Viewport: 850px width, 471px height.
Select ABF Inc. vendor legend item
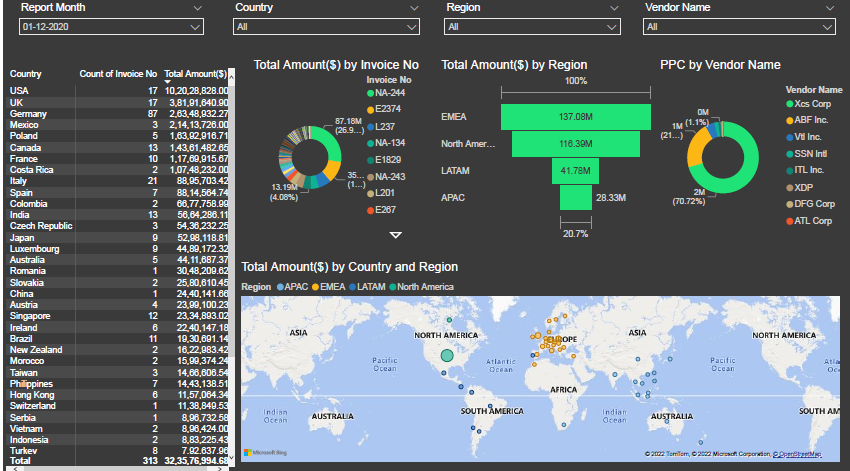coord(807,120)
